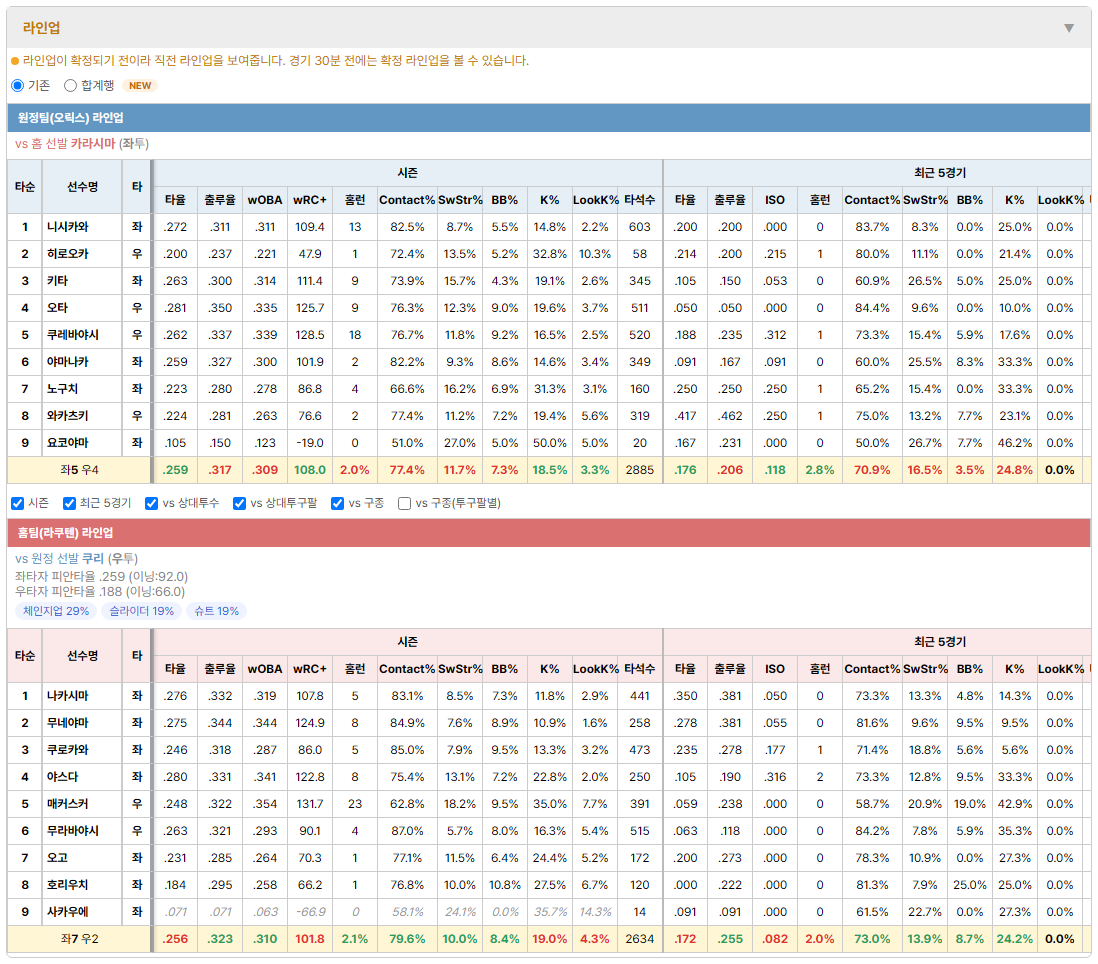The image size is (1098, 964).
Task: Click the 타석수 column header in 라쿠텐 table
Action: 639,669
